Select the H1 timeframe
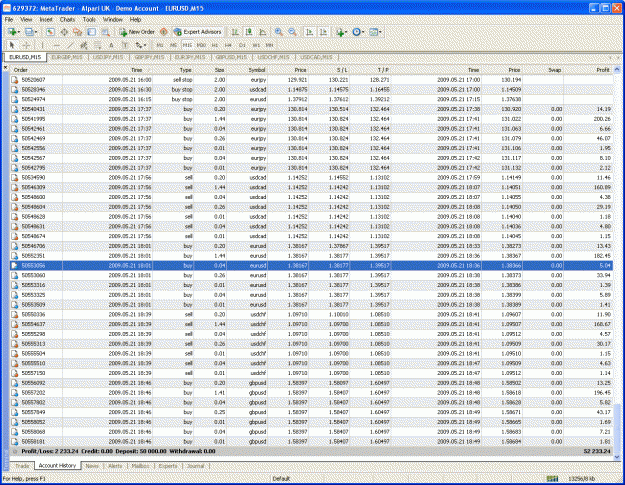The width and height of the screenshot is (625, 485). [x=215, y=45]
